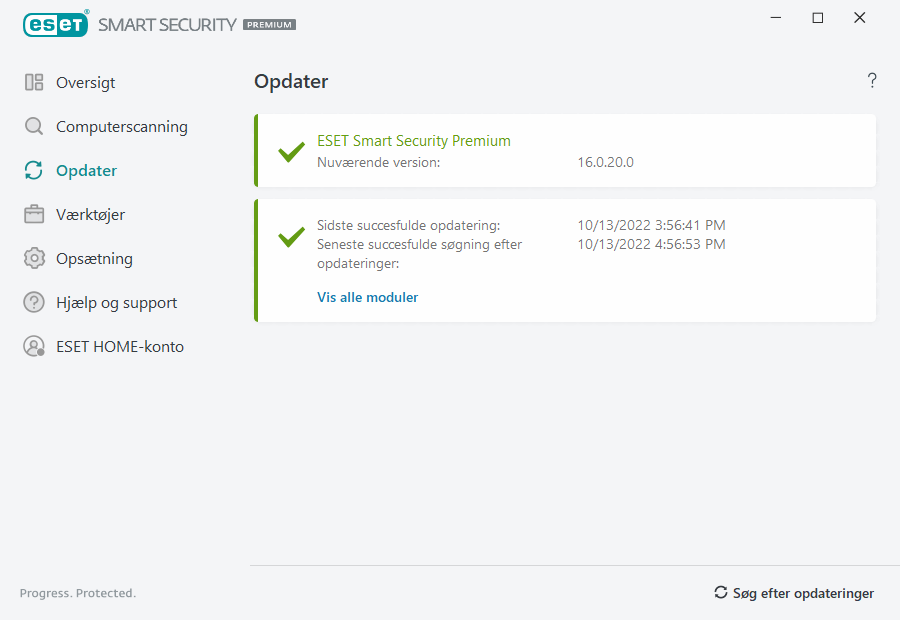Click the Vis alle moduler link

click(367, 297)
